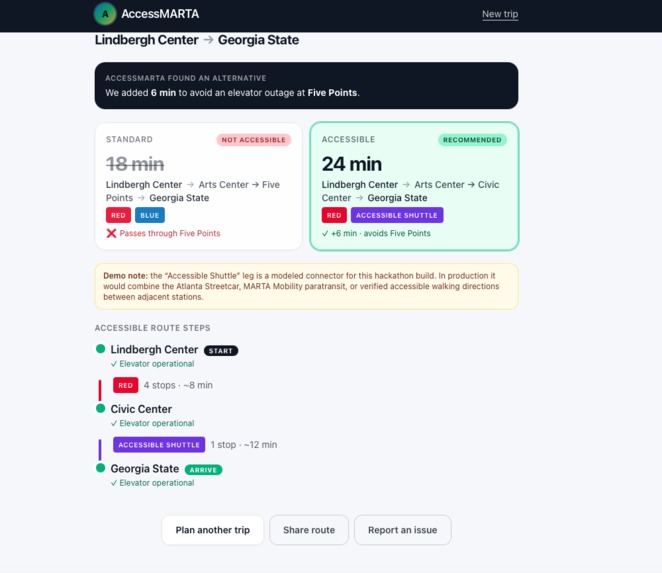The image size is (662, 573).
Task: Click the ARRIVE badge next to Georgia State
Action: point(203,470)
